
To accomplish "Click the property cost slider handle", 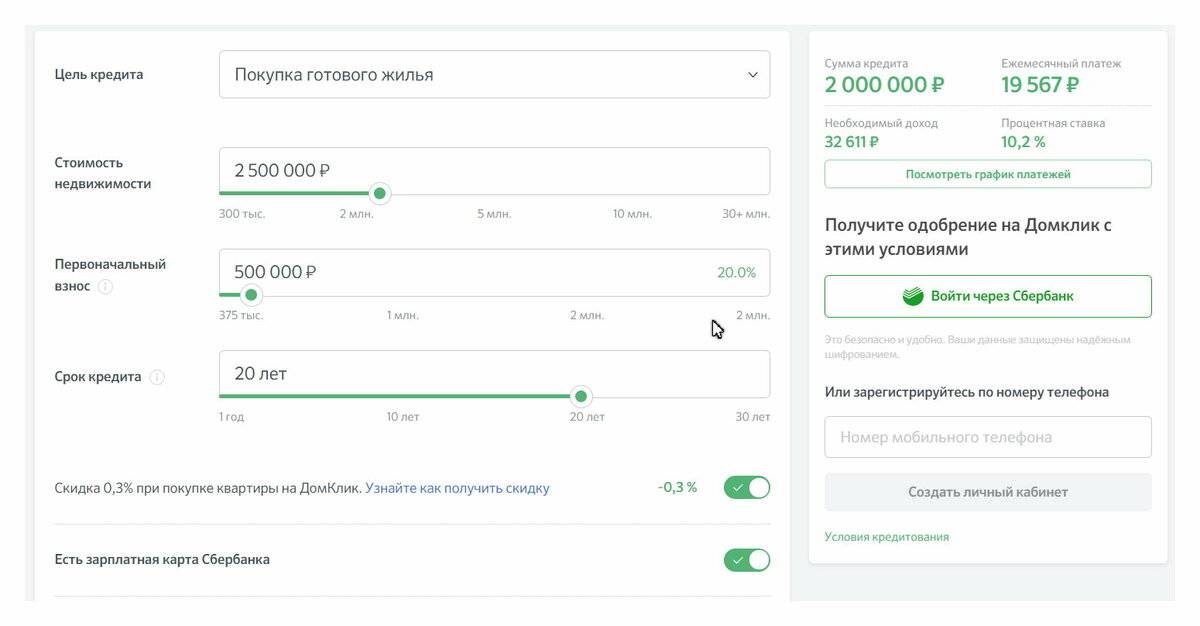I will coord(379,193).
